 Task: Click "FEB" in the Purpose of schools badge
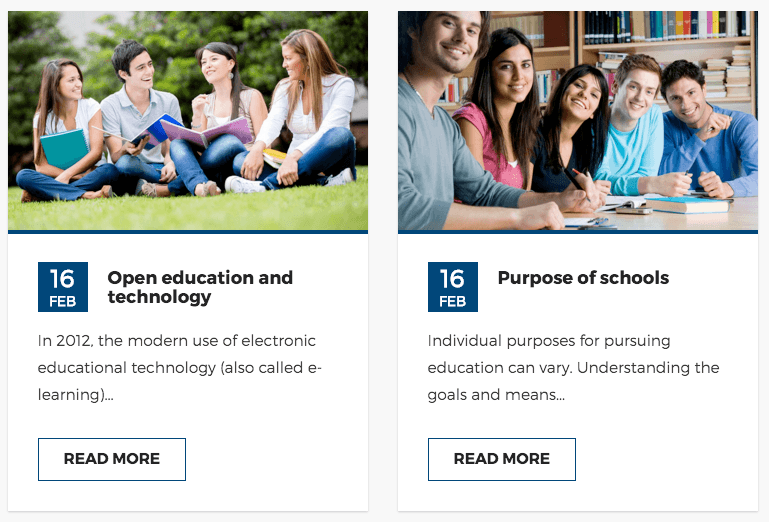[x=453, y=301]
